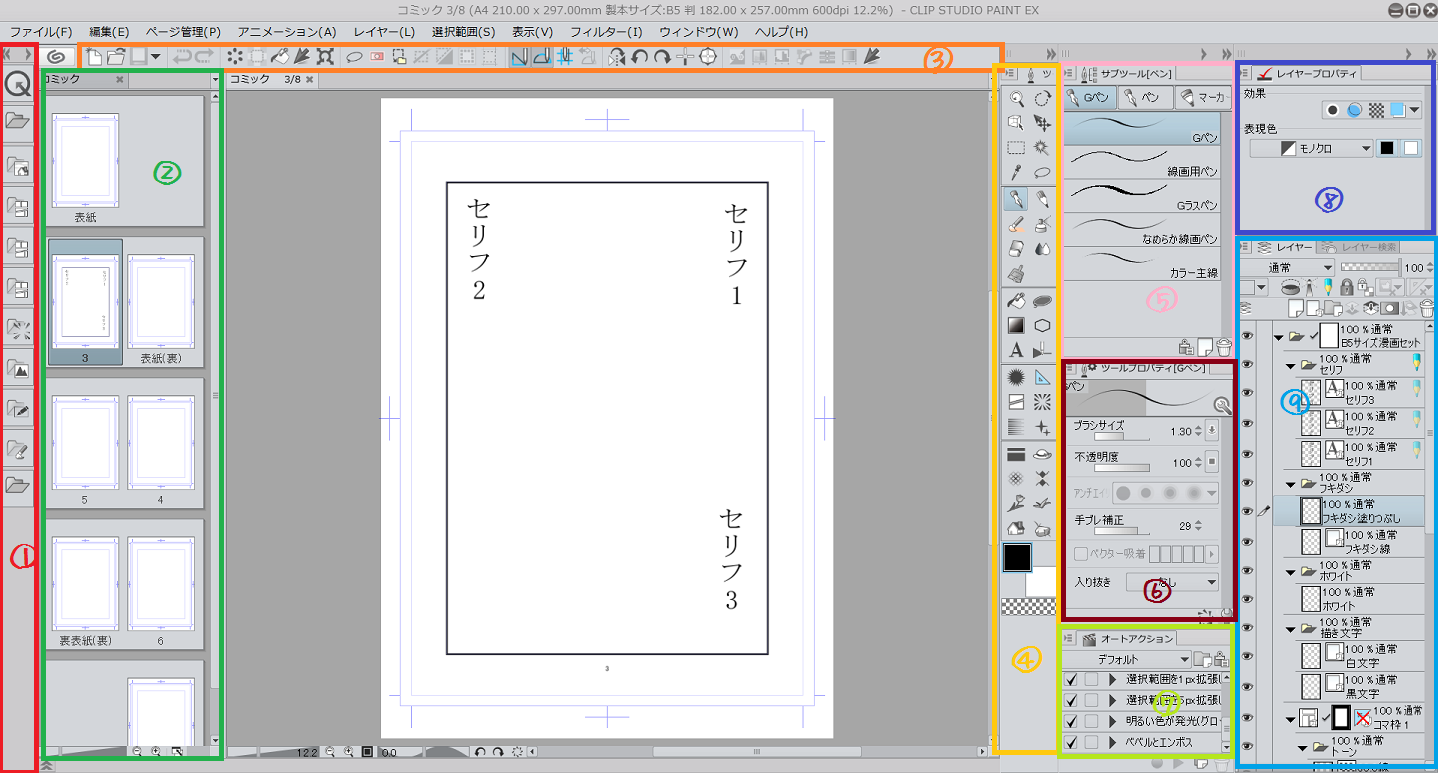1438x773 pixels.
Task: Select the カラー主線 sub tool
Action: pyautogui.click(x=1142, y=263)
